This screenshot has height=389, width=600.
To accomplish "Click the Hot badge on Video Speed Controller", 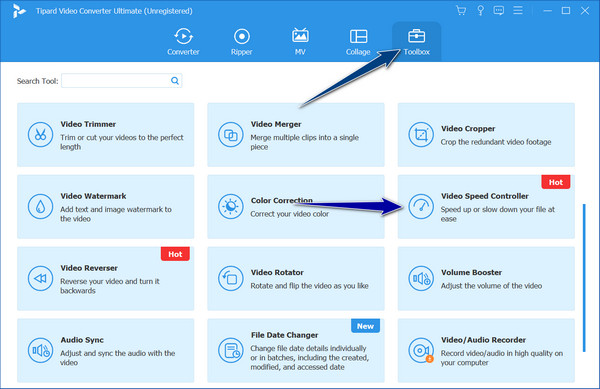I will (556, 182).
